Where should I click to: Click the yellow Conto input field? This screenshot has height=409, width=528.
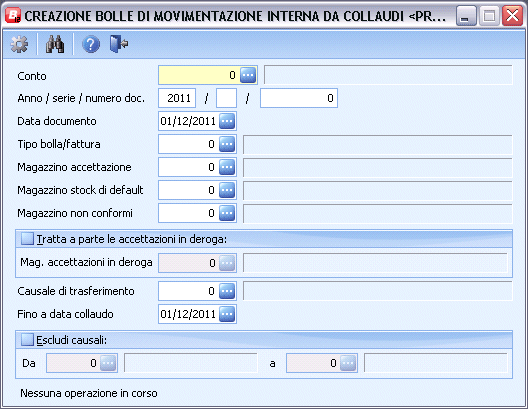tap(199, 75)
